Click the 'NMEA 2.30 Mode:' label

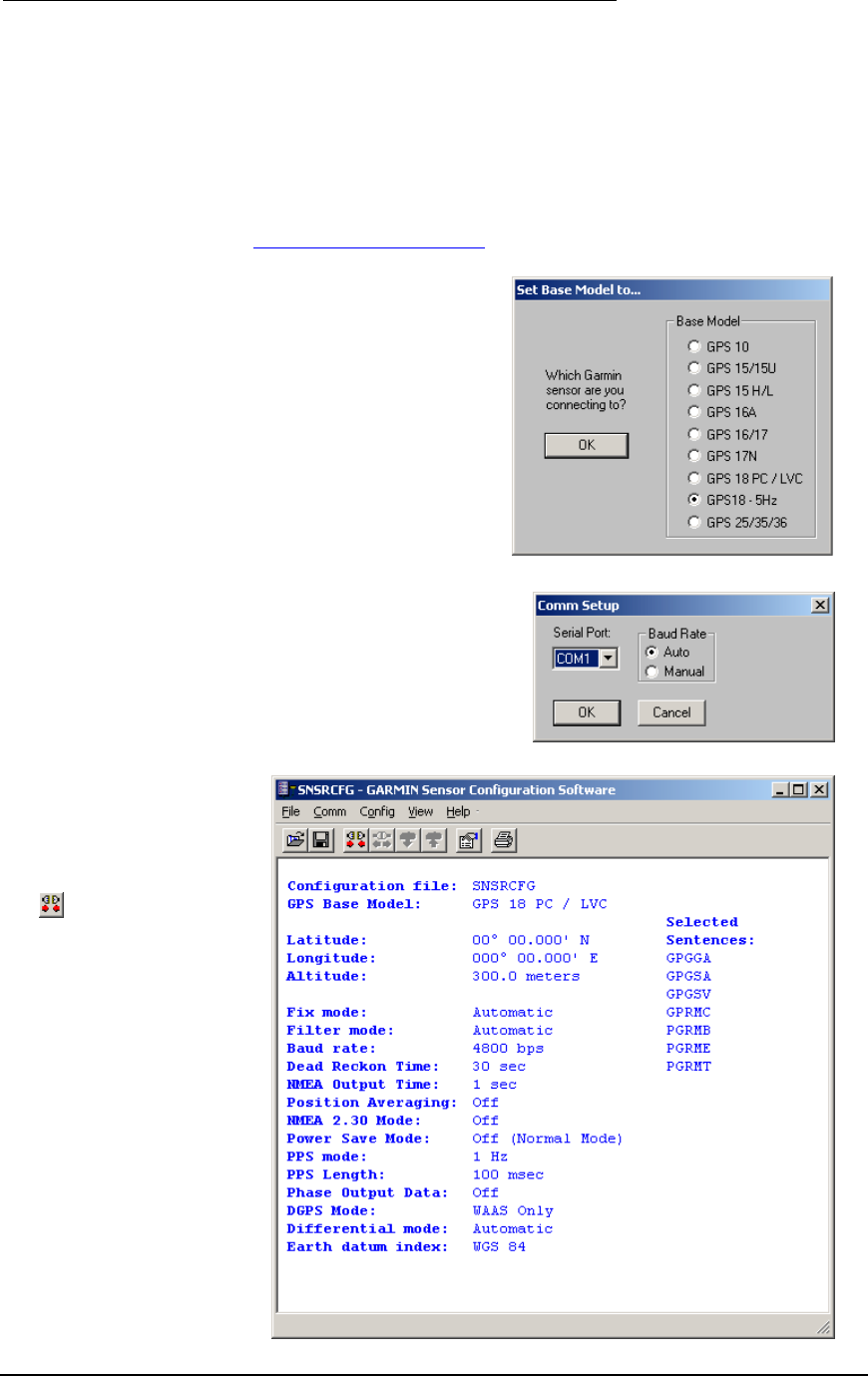pyautogui.click(x=354, y=1121)
